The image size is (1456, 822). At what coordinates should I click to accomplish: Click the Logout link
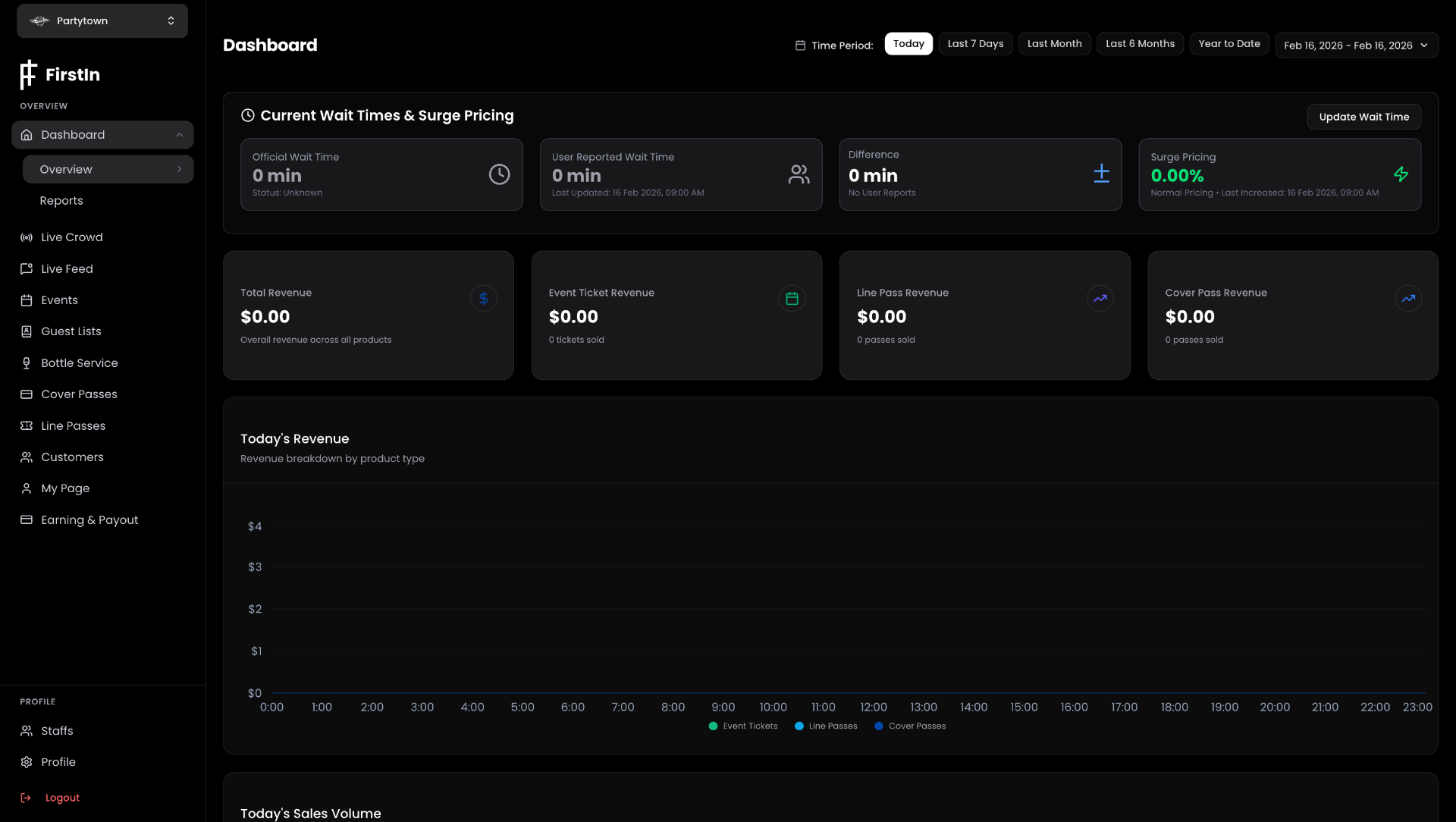point(61,797)
